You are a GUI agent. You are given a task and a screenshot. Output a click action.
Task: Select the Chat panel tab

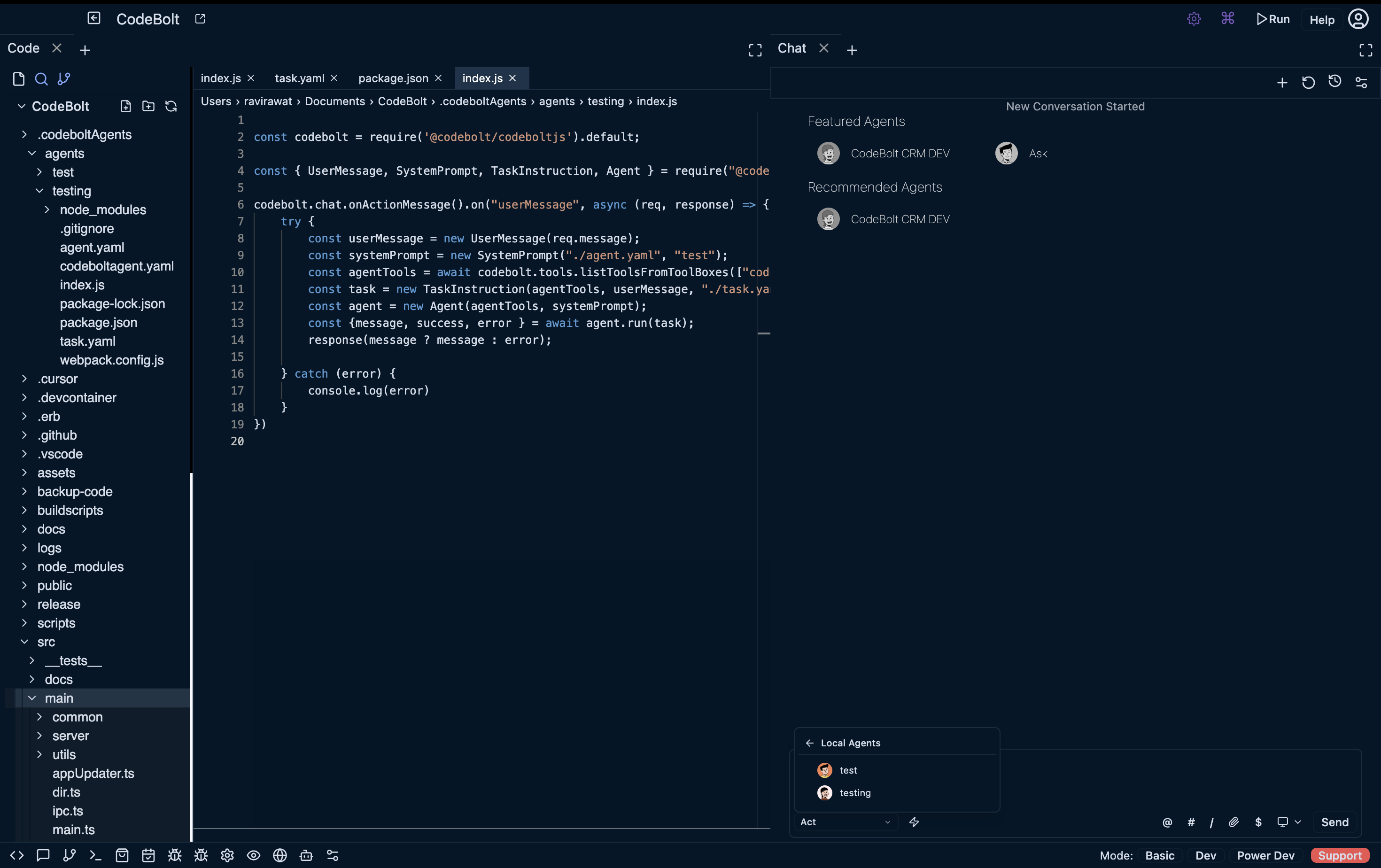pyautogui.click(x=791, y=48)
